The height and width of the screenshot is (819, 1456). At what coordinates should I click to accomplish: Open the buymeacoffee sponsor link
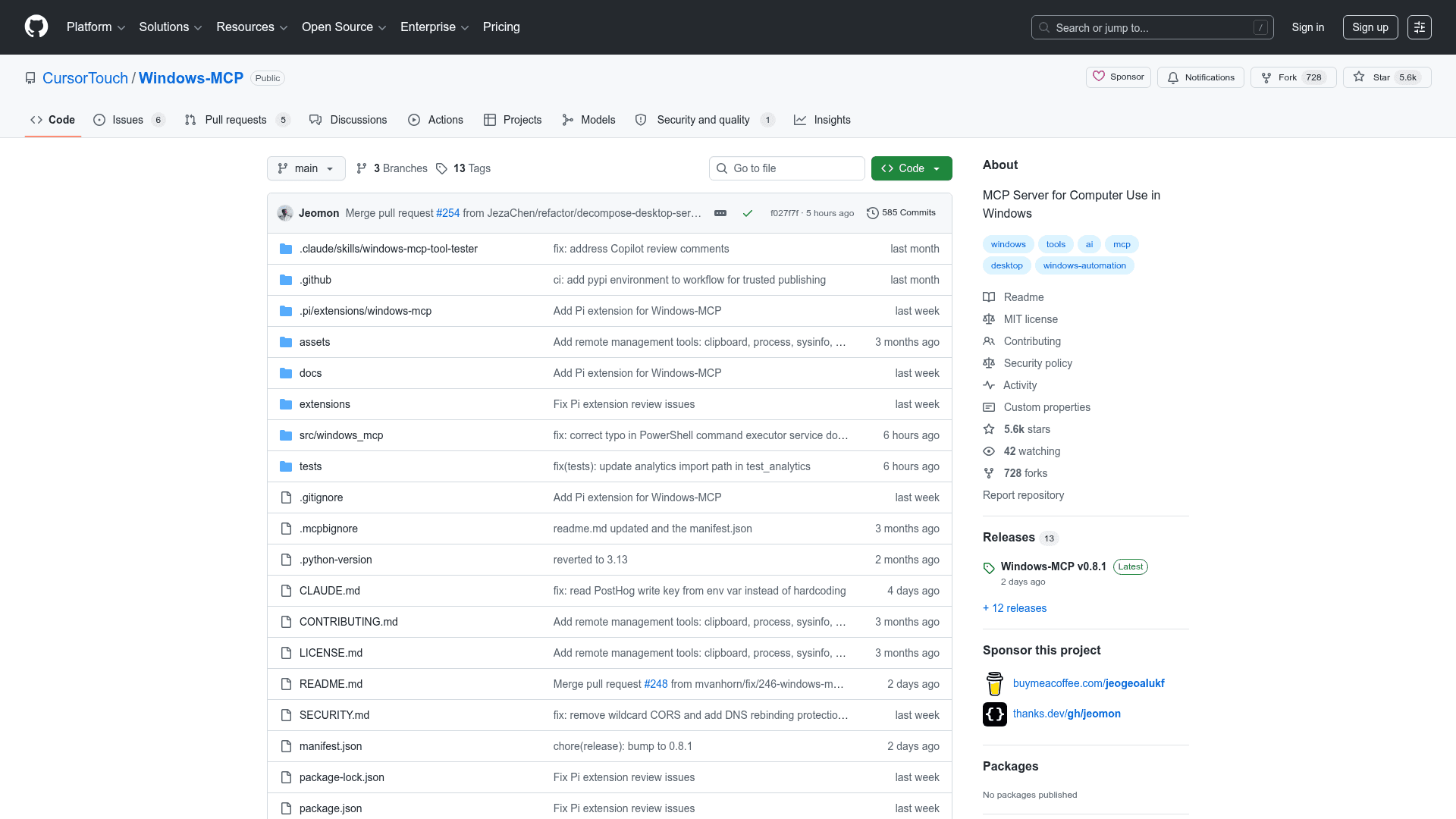point(1089,683)
